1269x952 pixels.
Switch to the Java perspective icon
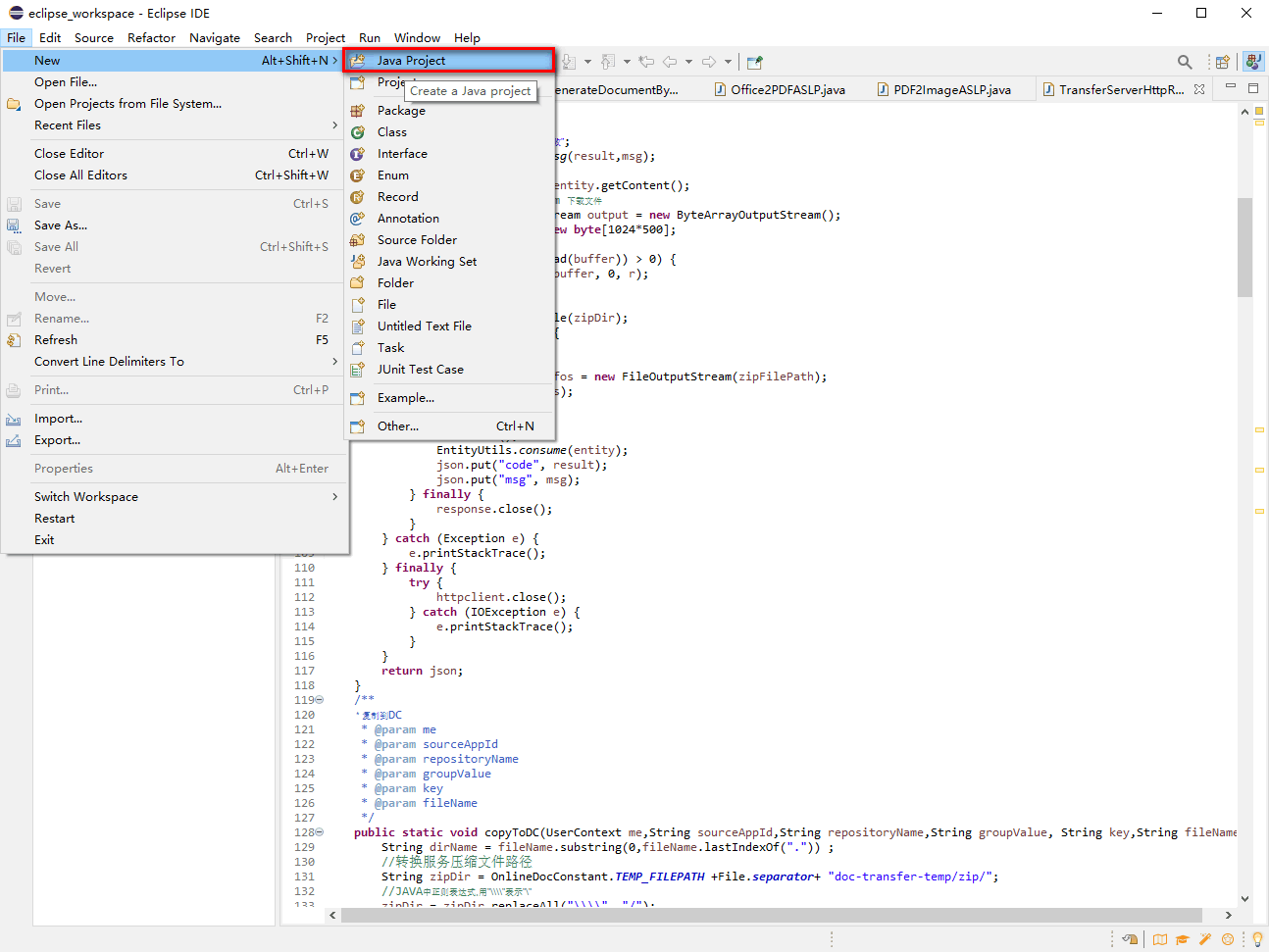tap(1253, 61)
